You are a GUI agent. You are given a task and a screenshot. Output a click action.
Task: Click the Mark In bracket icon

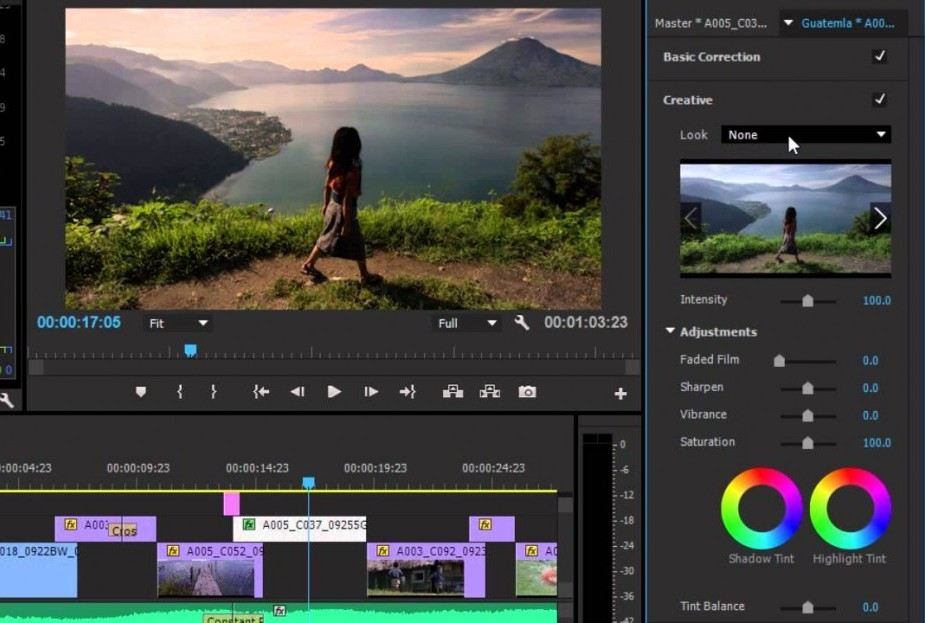click(180, 392)
